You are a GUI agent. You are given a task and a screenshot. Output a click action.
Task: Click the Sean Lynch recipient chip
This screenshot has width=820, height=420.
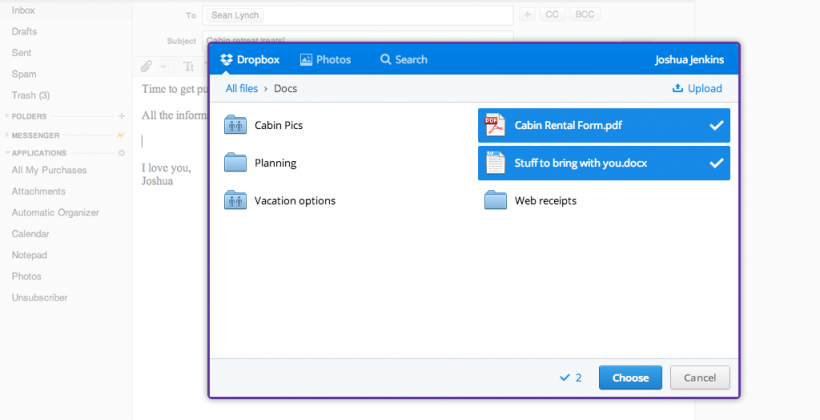pyautogui.click(x=235, y=15)
